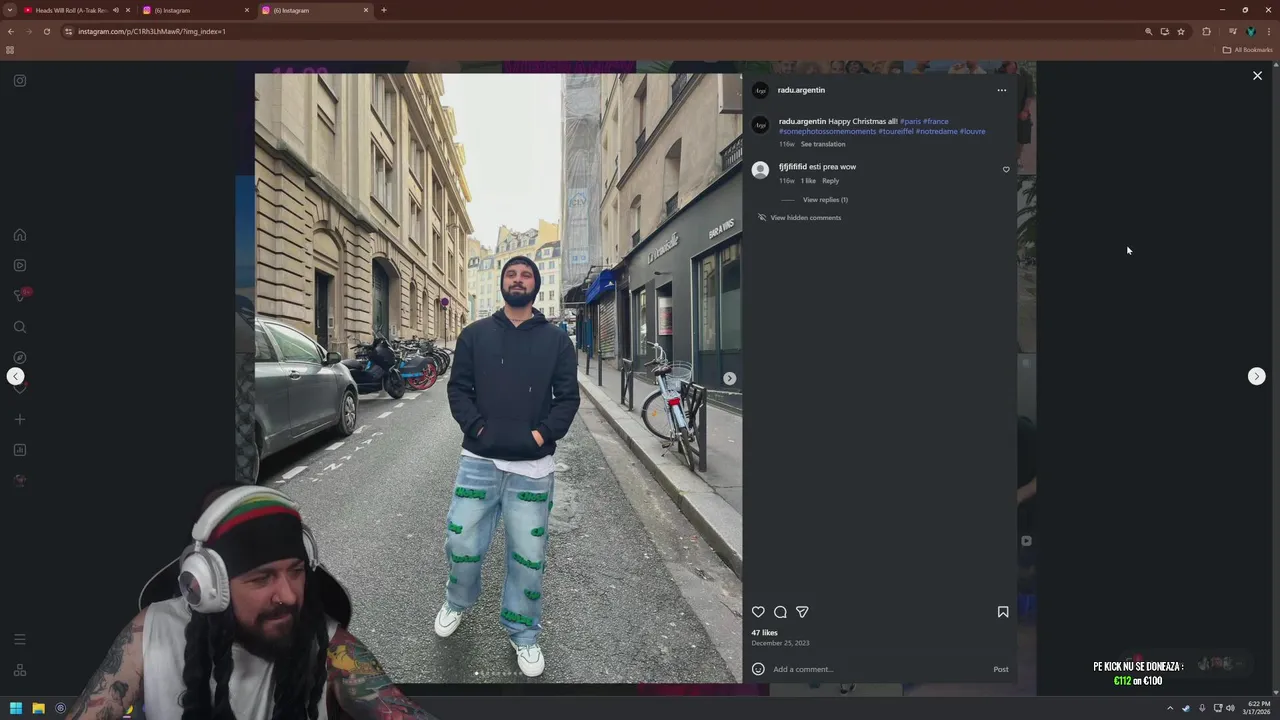Close the post viewer with X
The image size is (1280, 720).
tap(1257, 76)
